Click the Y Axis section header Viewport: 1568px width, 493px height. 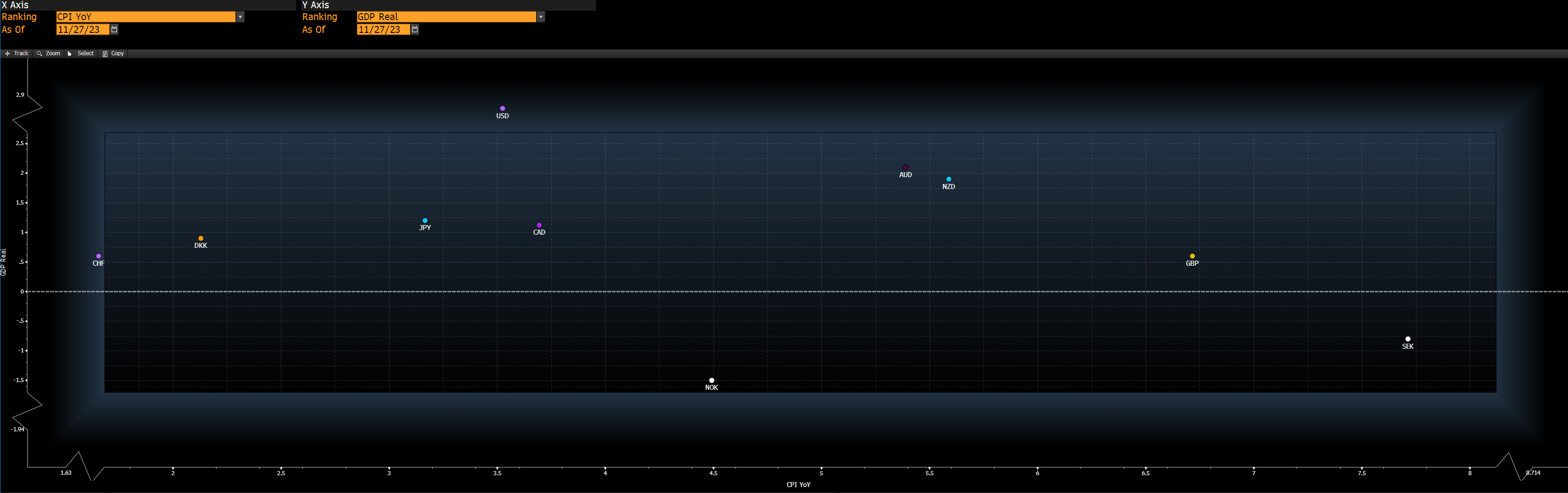click(x=316, y=5)
